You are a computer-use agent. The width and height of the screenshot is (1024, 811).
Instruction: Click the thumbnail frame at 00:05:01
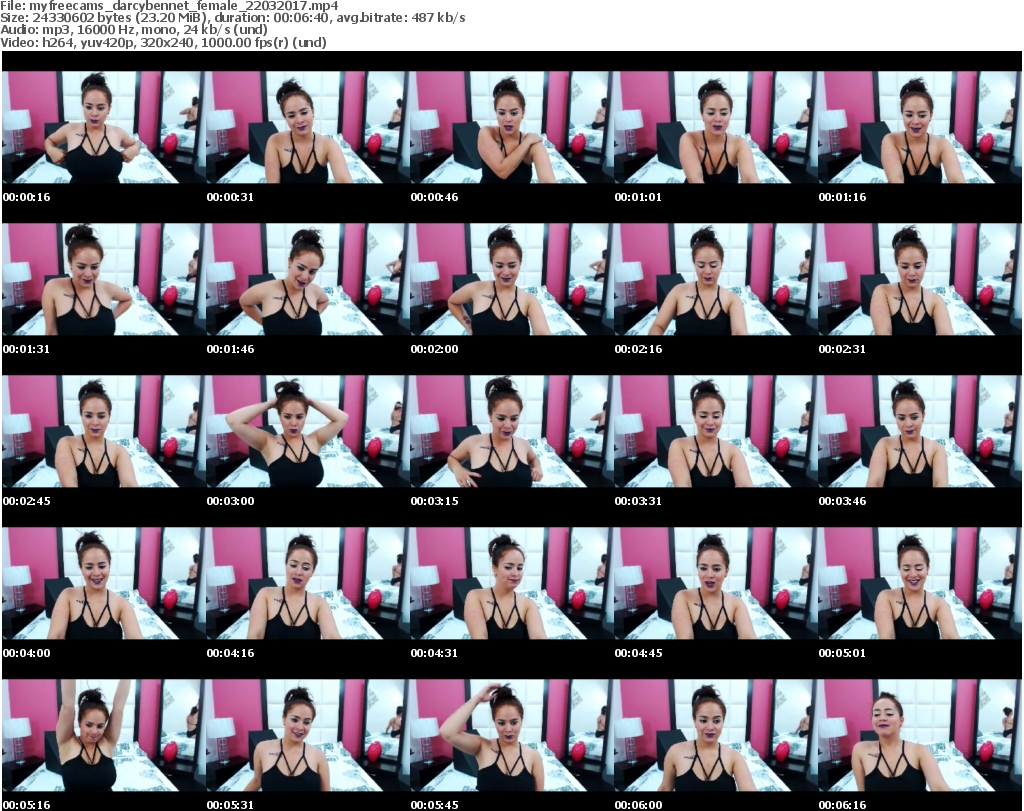point(920,584)
